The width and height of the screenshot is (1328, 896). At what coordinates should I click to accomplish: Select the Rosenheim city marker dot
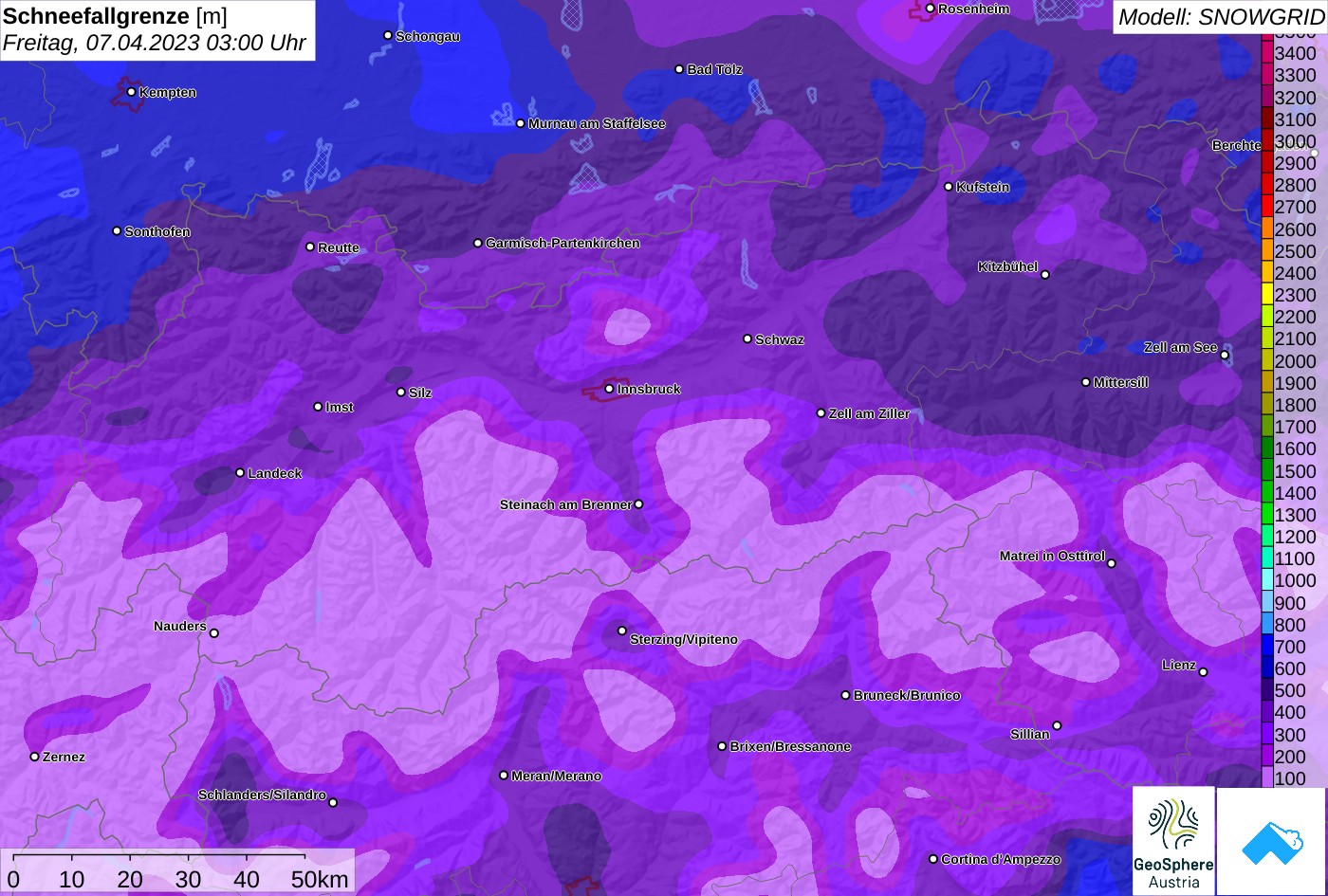point(930,9)
